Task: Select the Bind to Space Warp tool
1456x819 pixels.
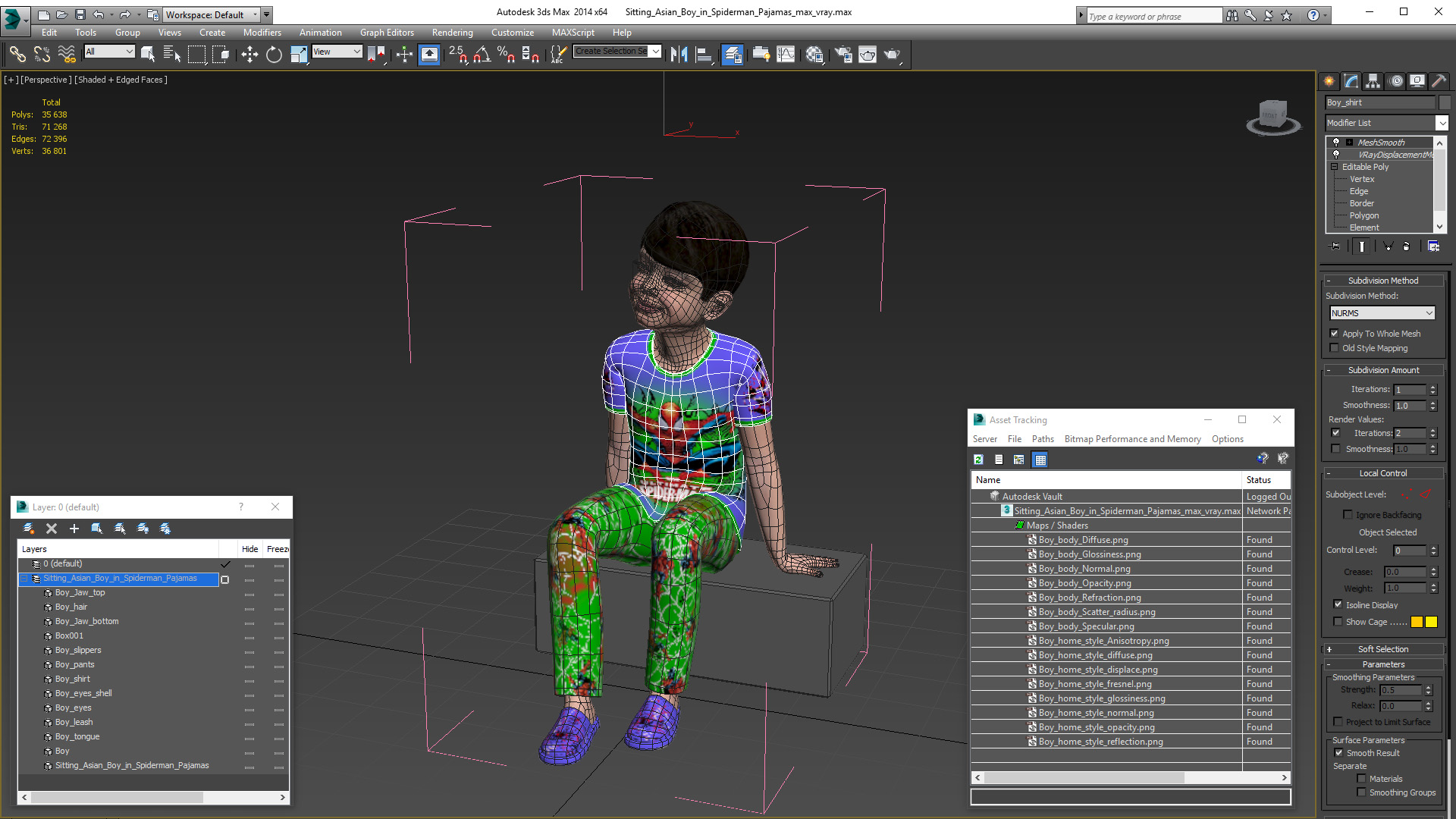Action: coord(67,54)
